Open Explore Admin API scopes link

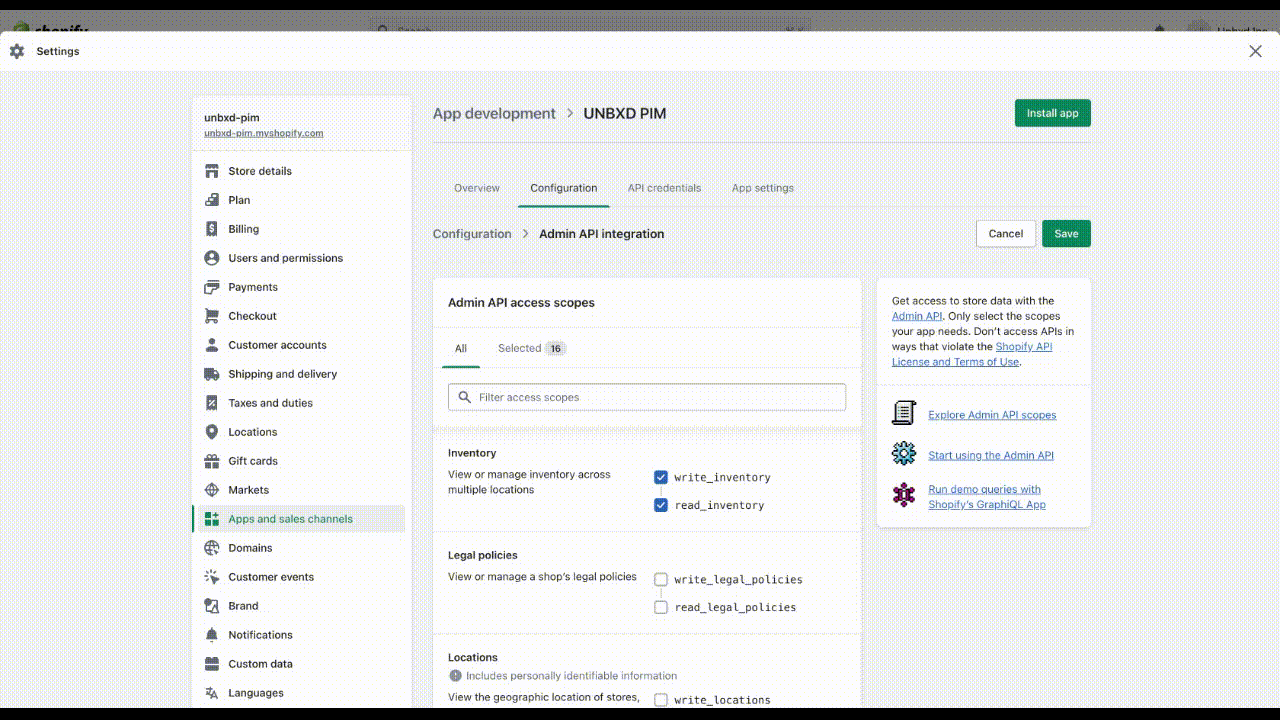coord(992,415)
